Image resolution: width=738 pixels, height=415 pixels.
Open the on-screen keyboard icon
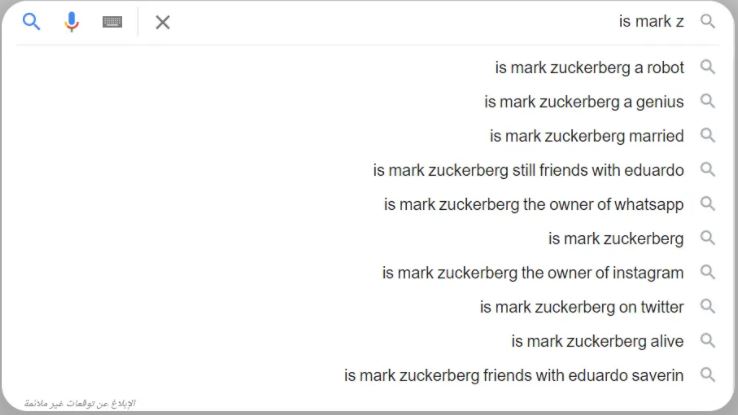point(112,22)
